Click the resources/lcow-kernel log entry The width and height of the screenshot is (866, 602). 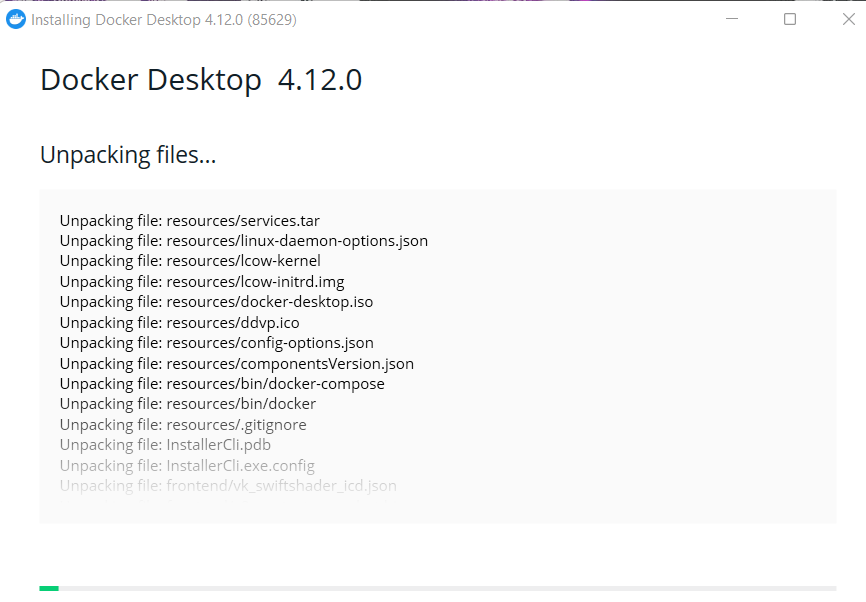pos(190,261)
